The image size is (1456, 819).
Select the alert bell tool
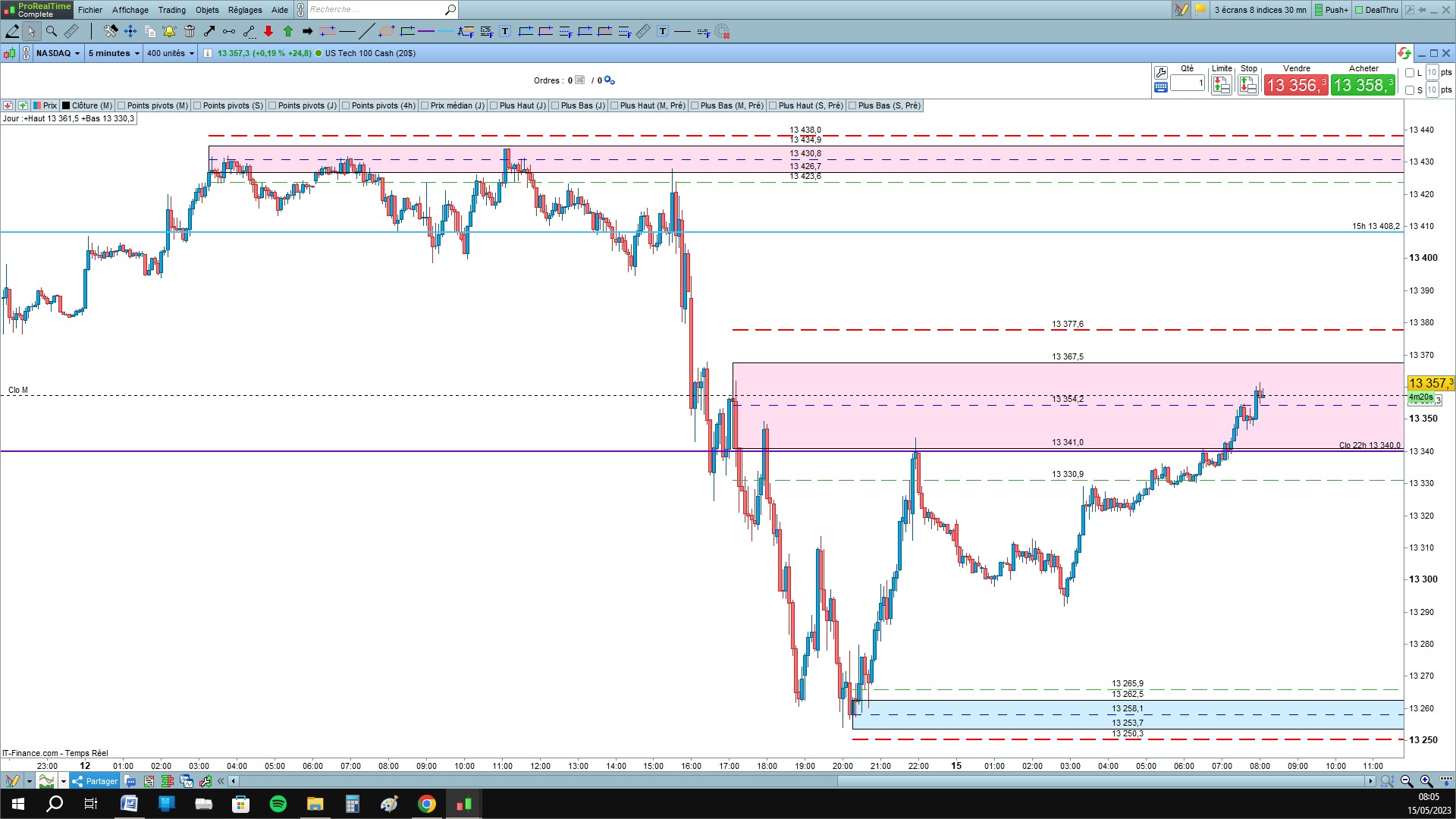point(169,31)
